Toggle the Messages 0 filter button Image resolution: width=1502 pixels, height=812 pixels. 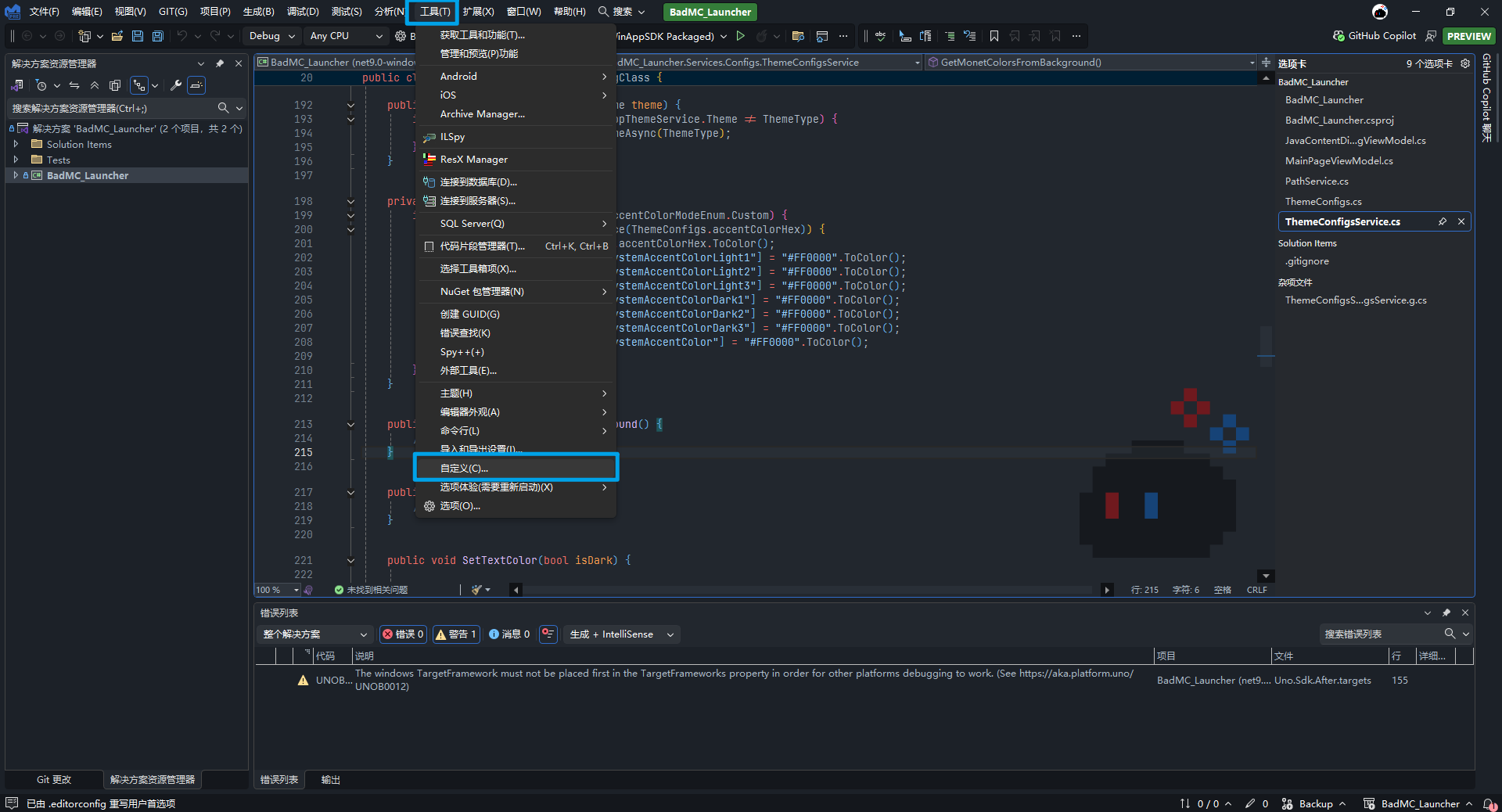click(x=509, y=634)
